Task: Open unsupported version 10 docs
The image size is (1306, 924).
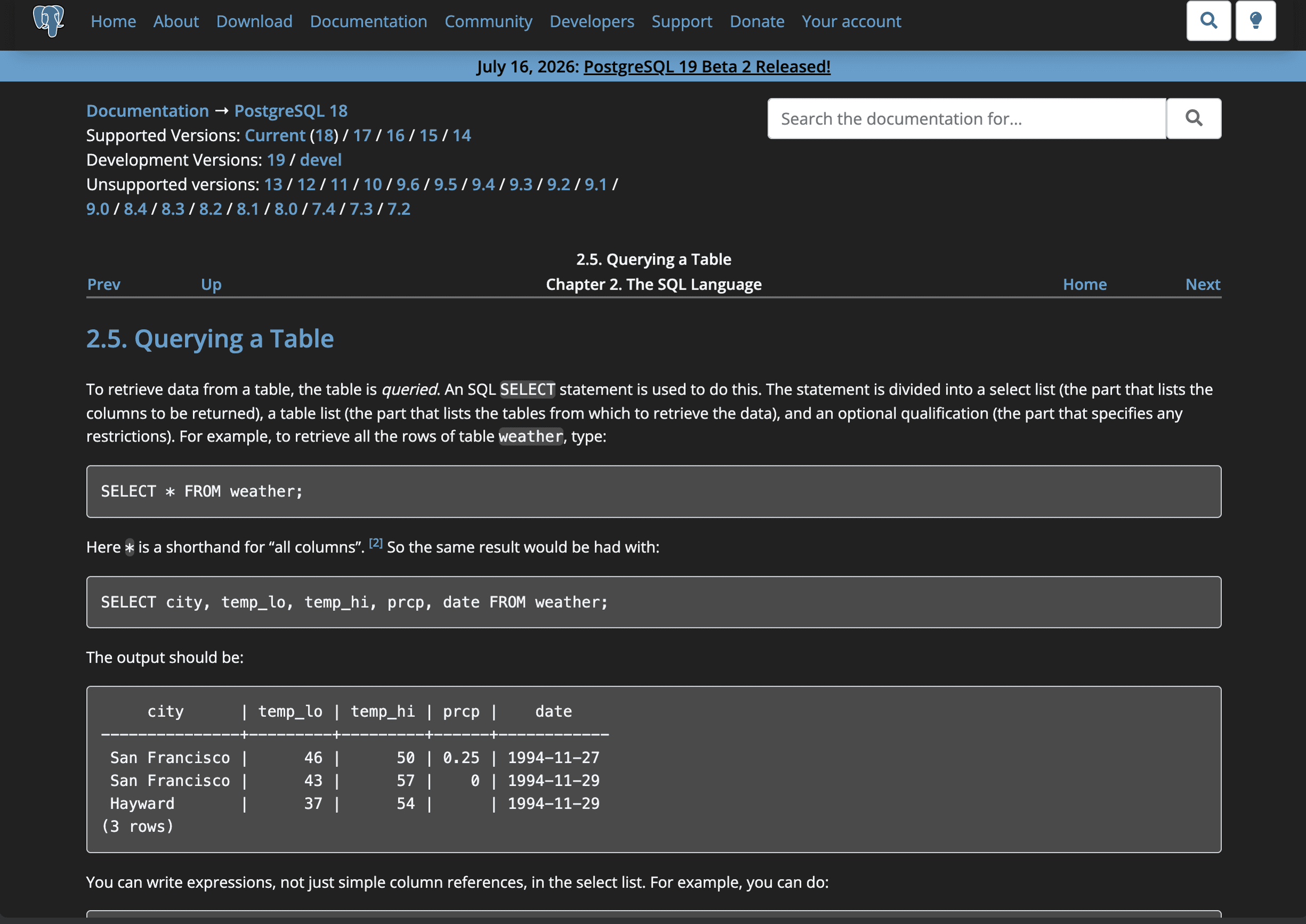Action: point(373,184)
